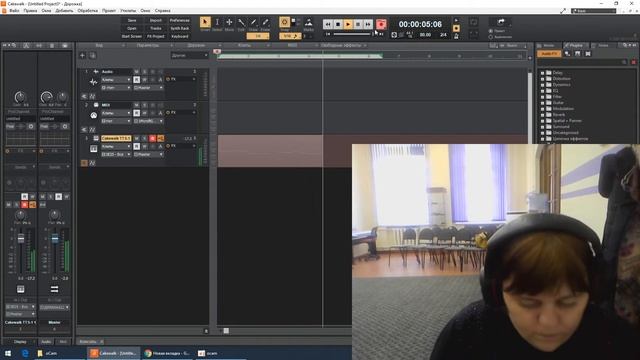Select the Erase tool
The height and width of the screenshot is (360, 640).
[265, 22]
